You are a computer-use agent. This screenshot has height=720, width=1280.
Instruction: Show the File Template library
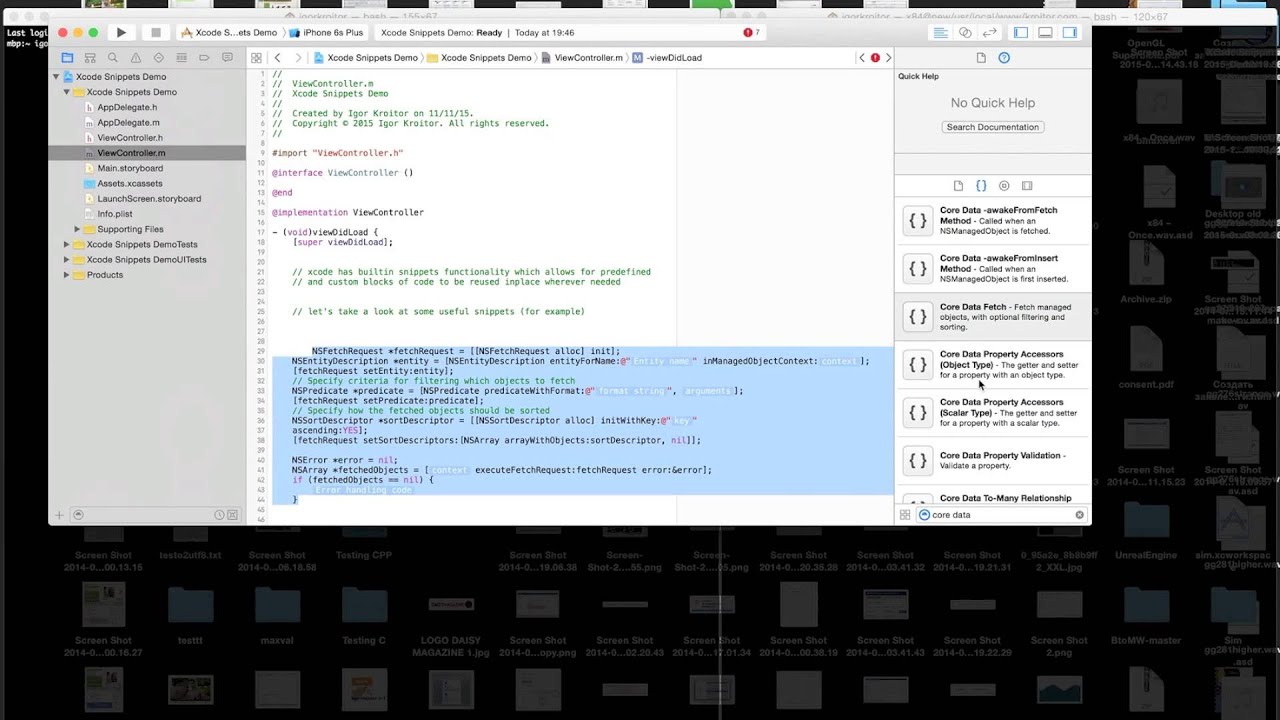958,186
